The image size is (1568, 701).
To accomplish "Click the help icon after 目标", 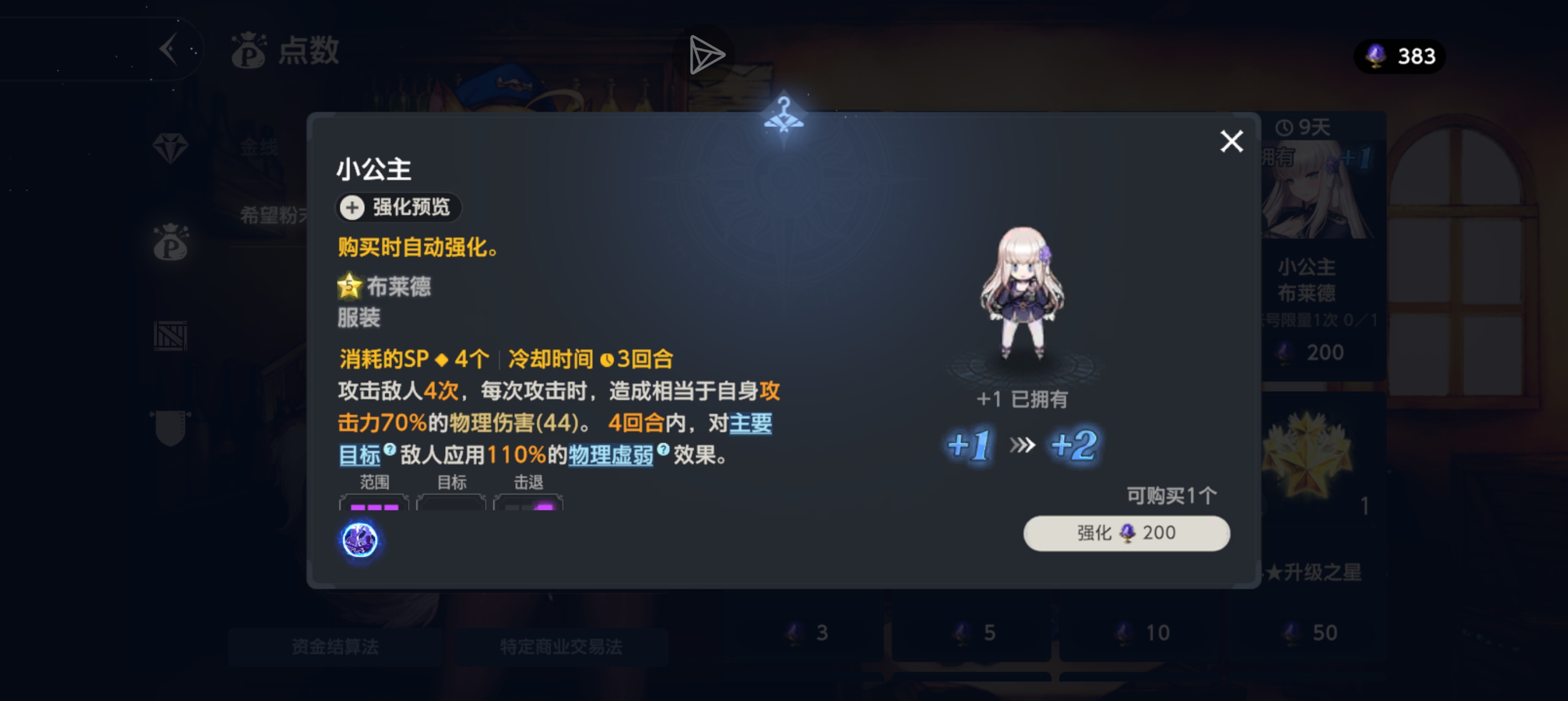I will point(390,449).
